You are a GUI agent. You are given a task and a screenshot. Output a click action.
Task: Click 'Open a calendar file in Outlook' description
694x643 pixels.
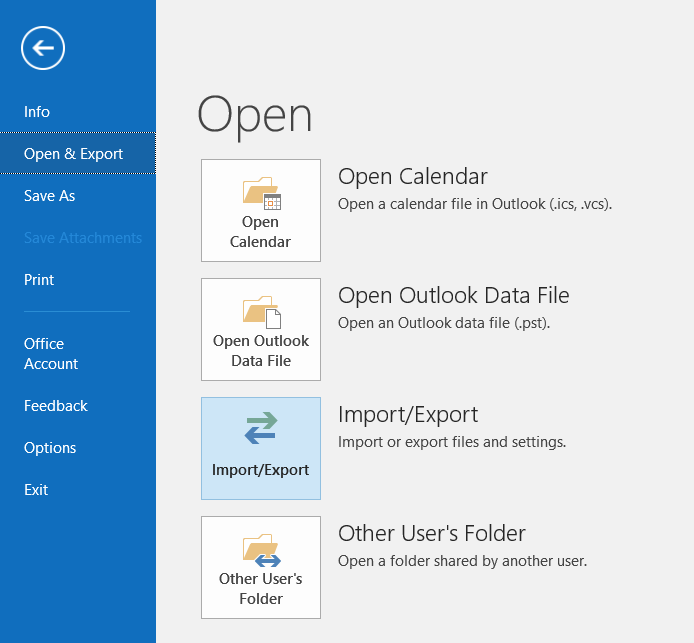point(475,204)
